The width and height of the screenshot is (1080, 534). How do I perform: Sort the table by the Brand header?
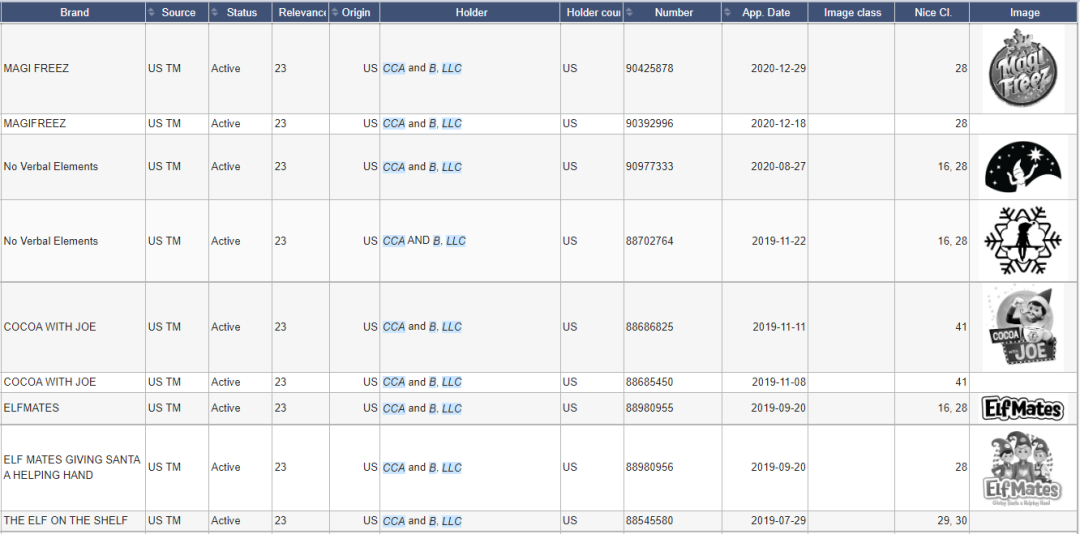click(74, 13)
